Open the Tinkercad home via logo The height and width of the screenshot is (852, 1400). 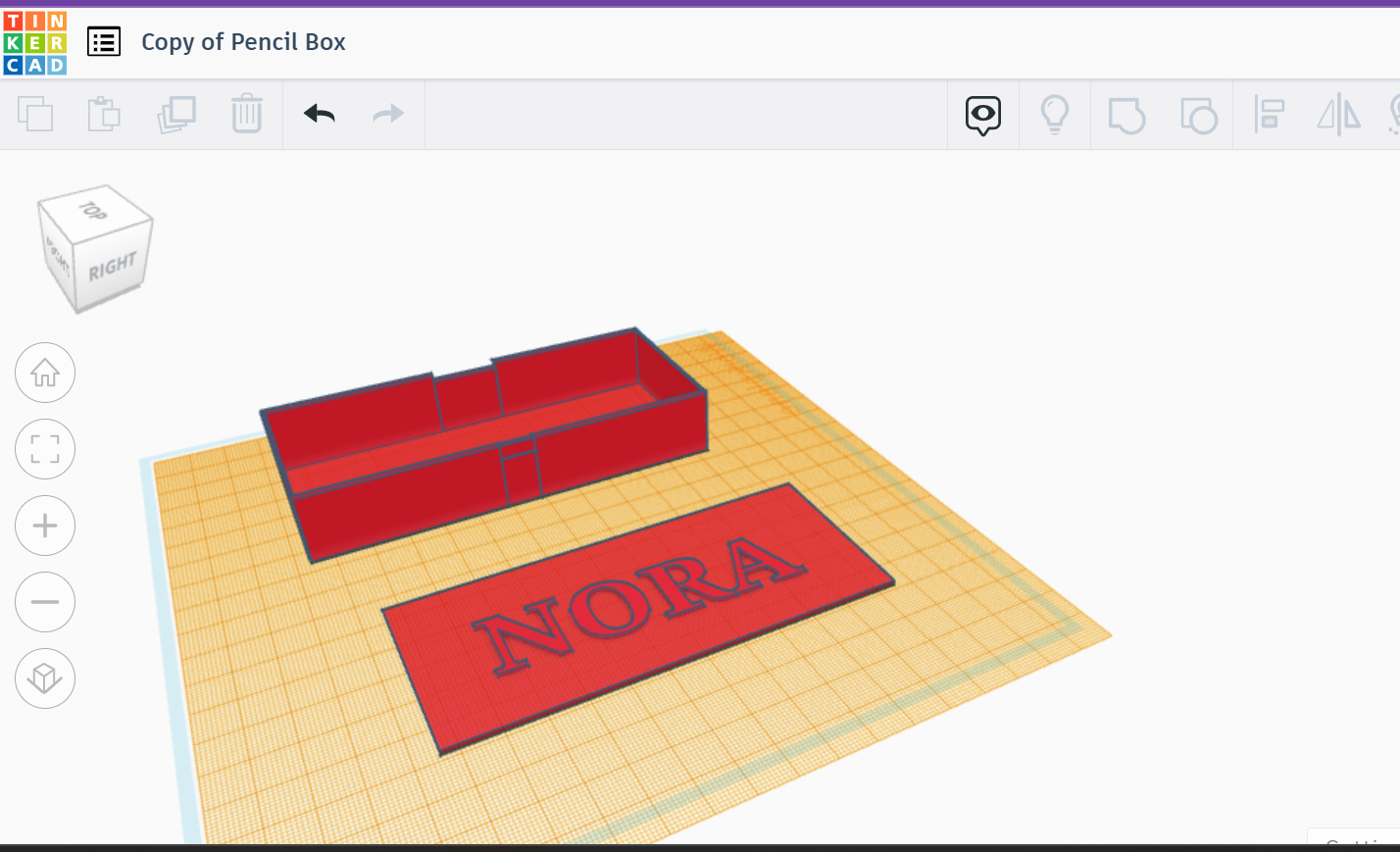click(x=36, y=41)
